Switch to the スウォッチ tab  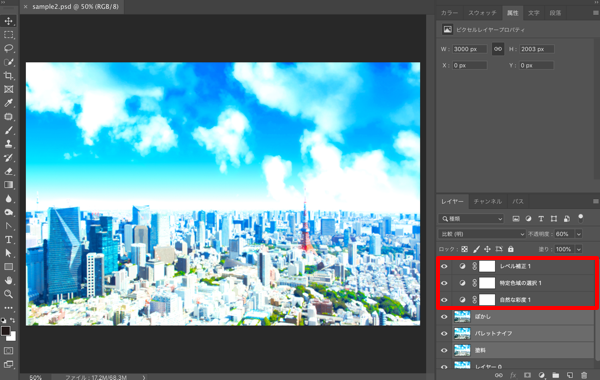coord(482,13)
